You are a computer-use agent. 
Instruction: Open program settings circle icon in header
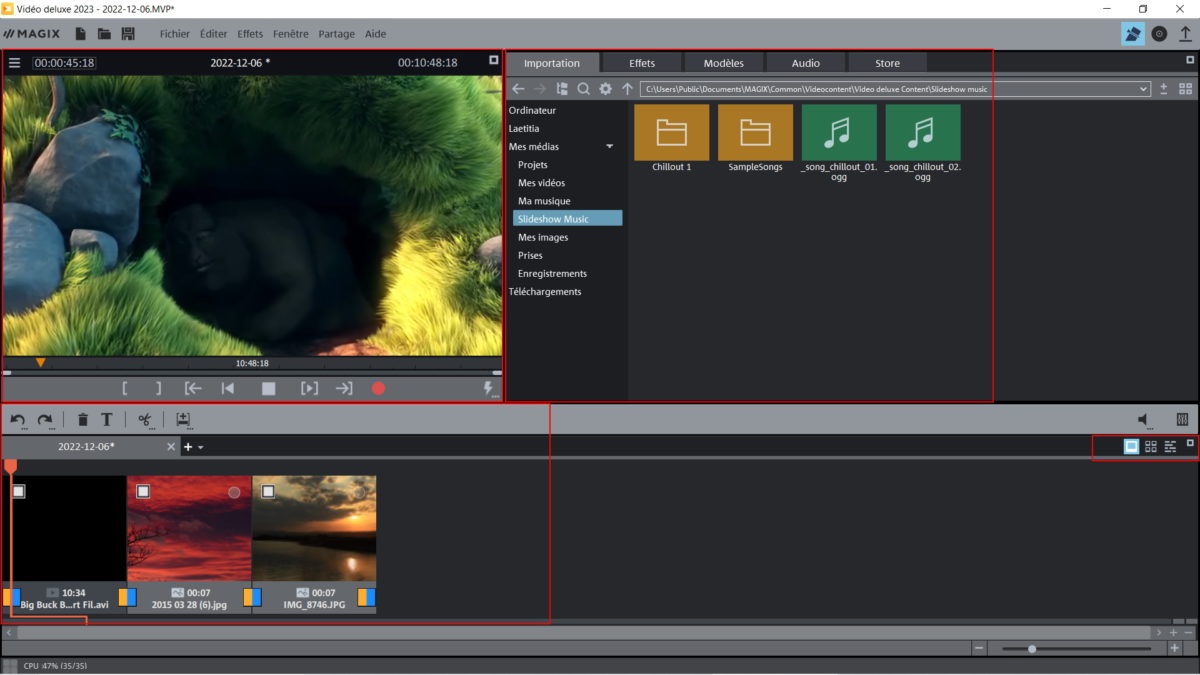tap(1159, 33)
